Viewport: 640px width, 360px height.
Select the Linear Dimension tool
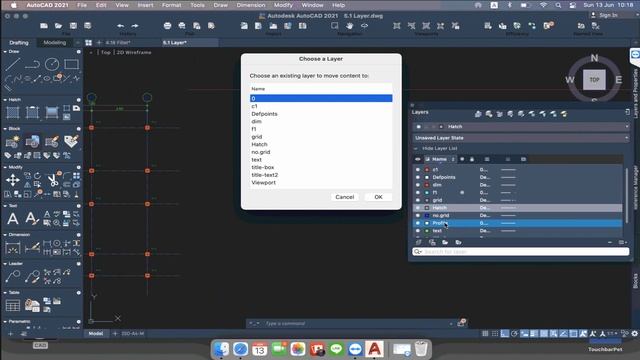click(x=13, y=248)
